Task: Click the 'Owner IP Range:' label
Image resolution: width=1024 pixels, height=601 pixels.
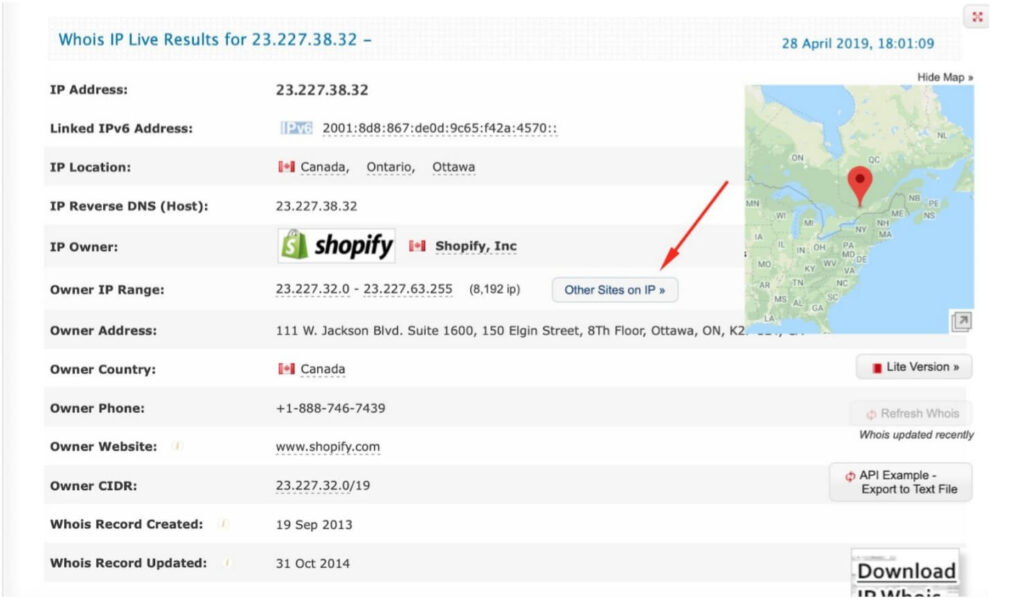Action: coord(107,289)
